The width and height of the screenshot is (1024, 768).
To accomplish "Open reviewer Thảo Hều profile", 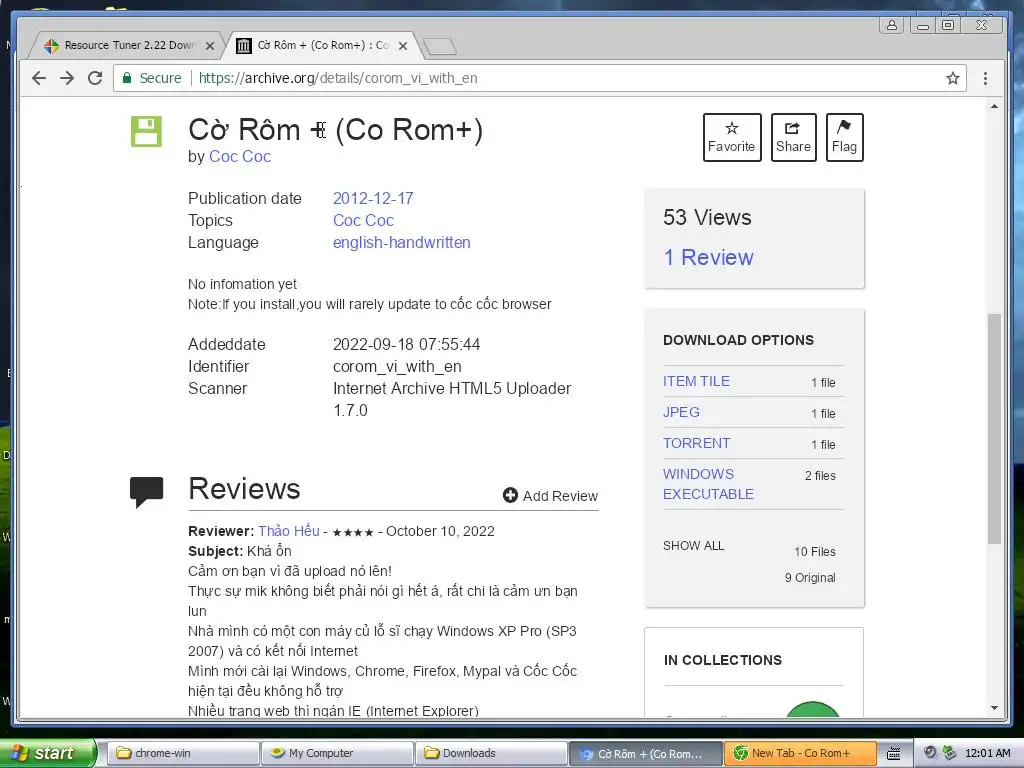I will tap(289, 531).
